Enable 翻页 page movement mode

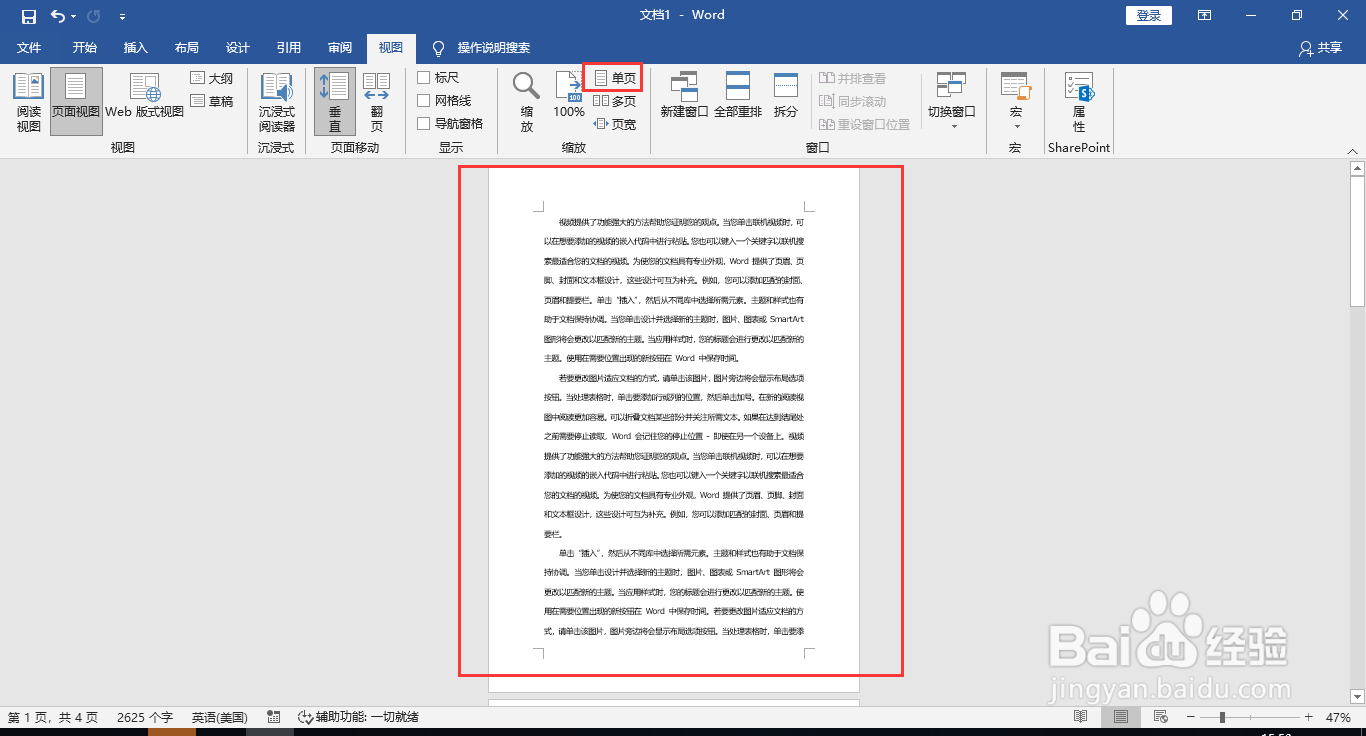[x=377, y=100]
